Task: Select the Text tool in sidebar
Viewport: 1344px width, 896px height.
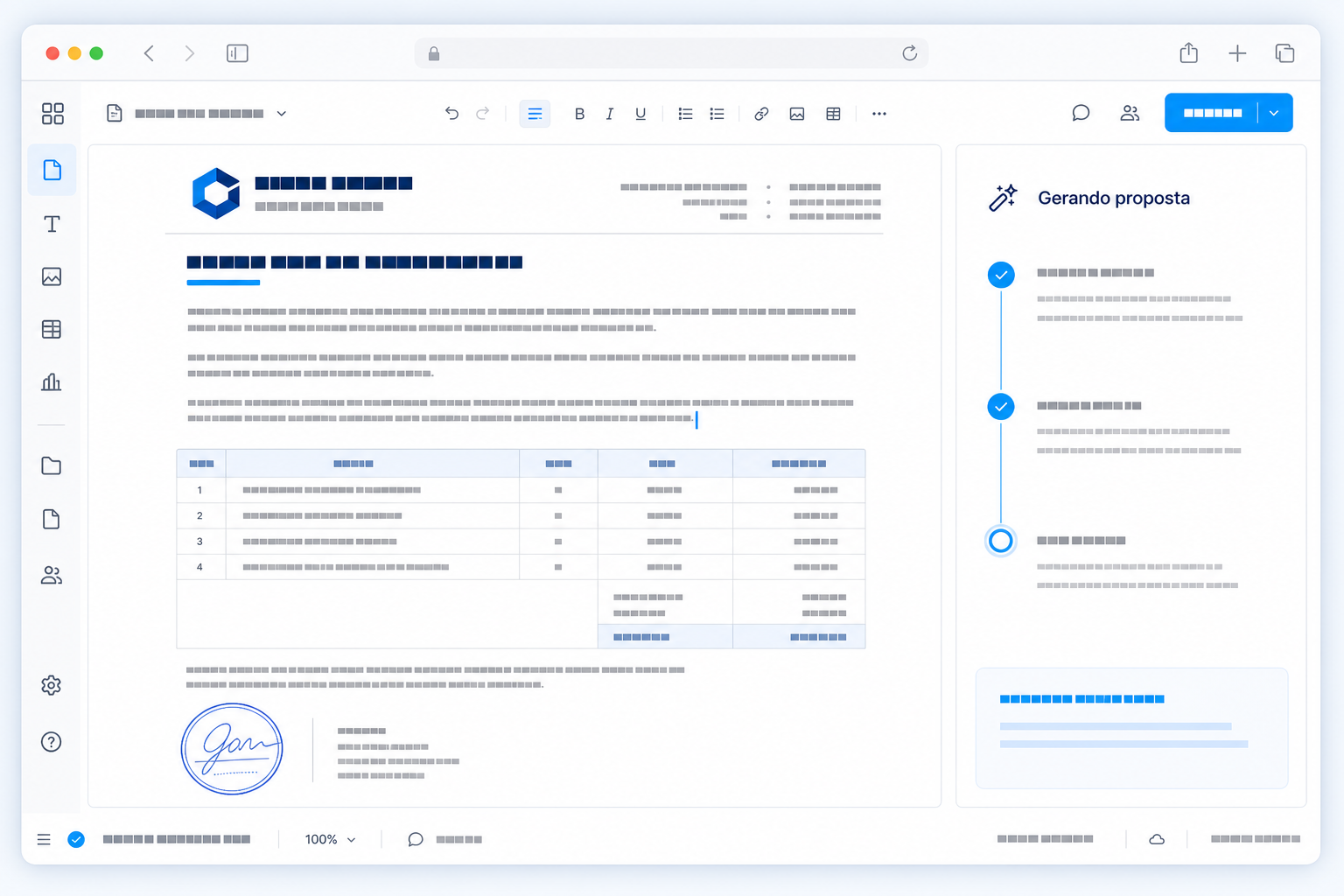Action: click(52, 224)
